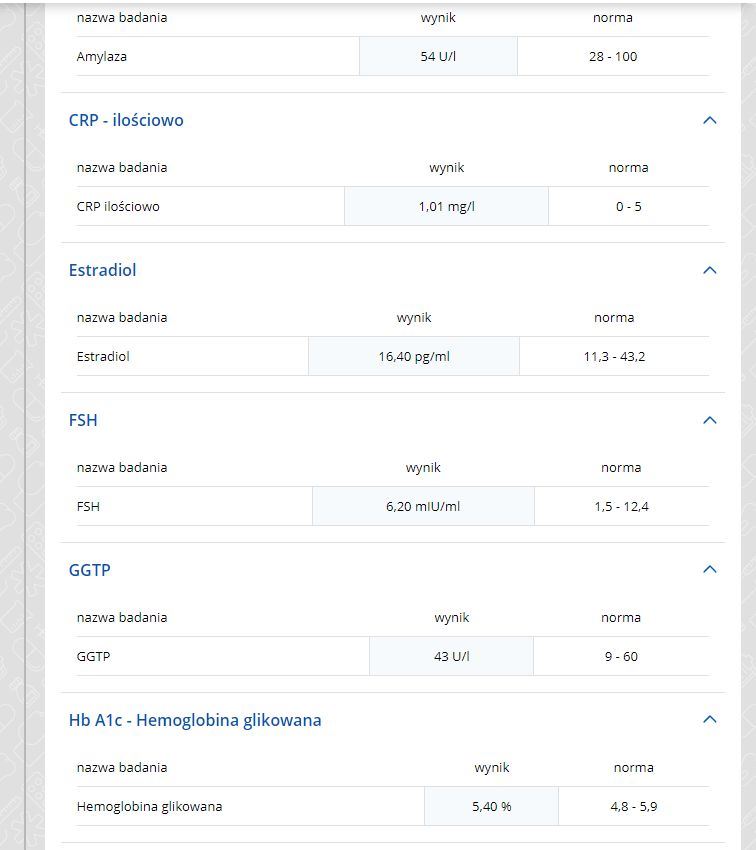
Task: Click the CRP - ilościowo heading
Action: (x=126, y=120)
